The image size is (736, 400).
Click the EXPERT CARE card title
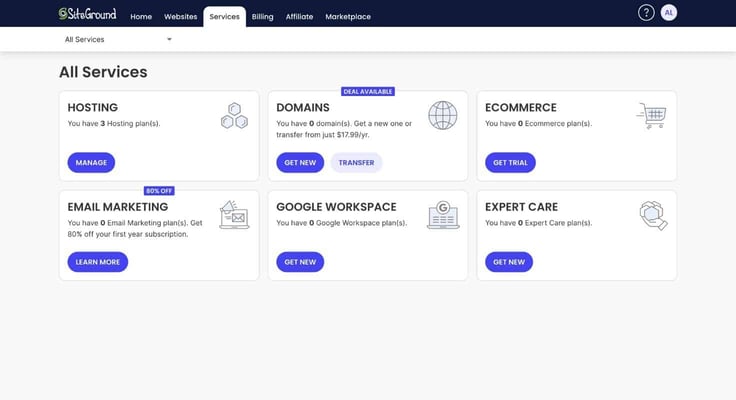click(521, 207)
